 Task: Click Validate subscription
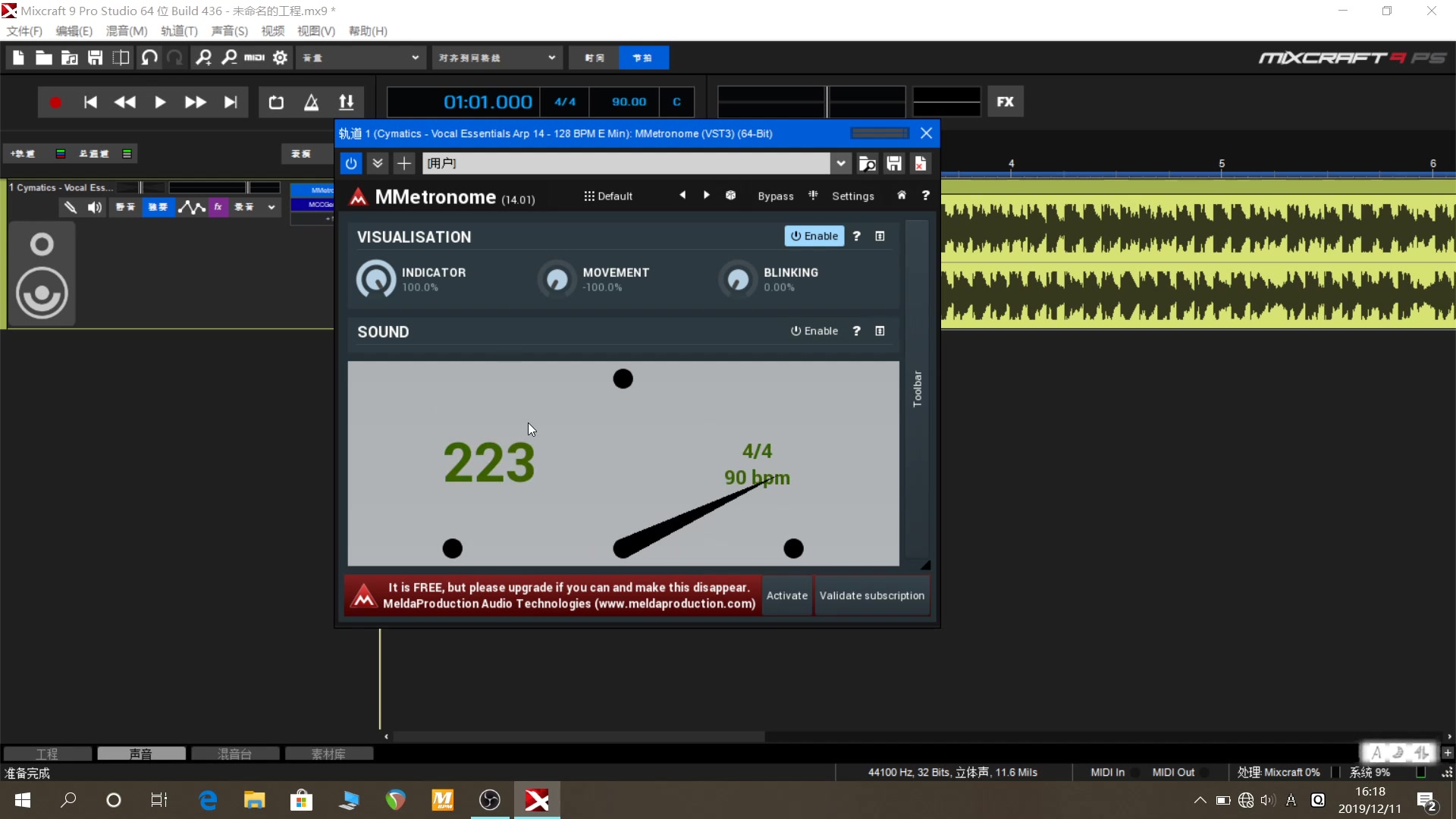tap(871, 595)
